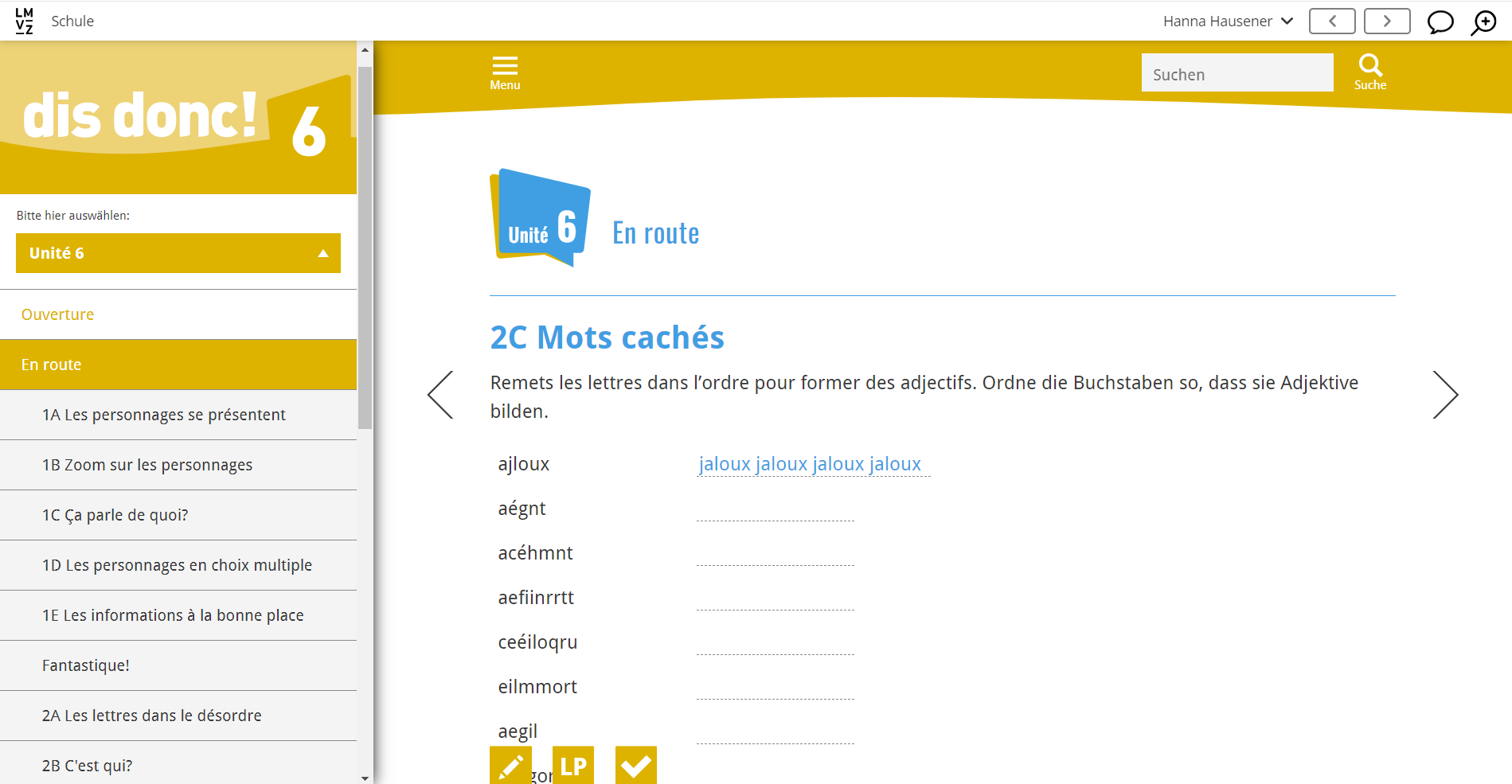Click the answer field for eilmmort
The image size is (1512, 784).
click(x=776, y=687)
